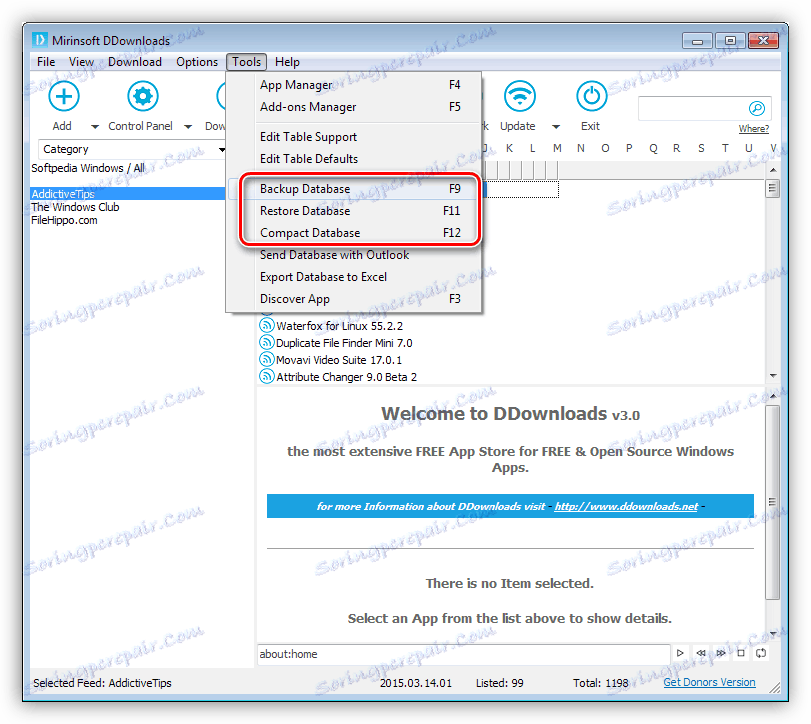Open the Options menu
Screen dimensions: 811x724
197,62
